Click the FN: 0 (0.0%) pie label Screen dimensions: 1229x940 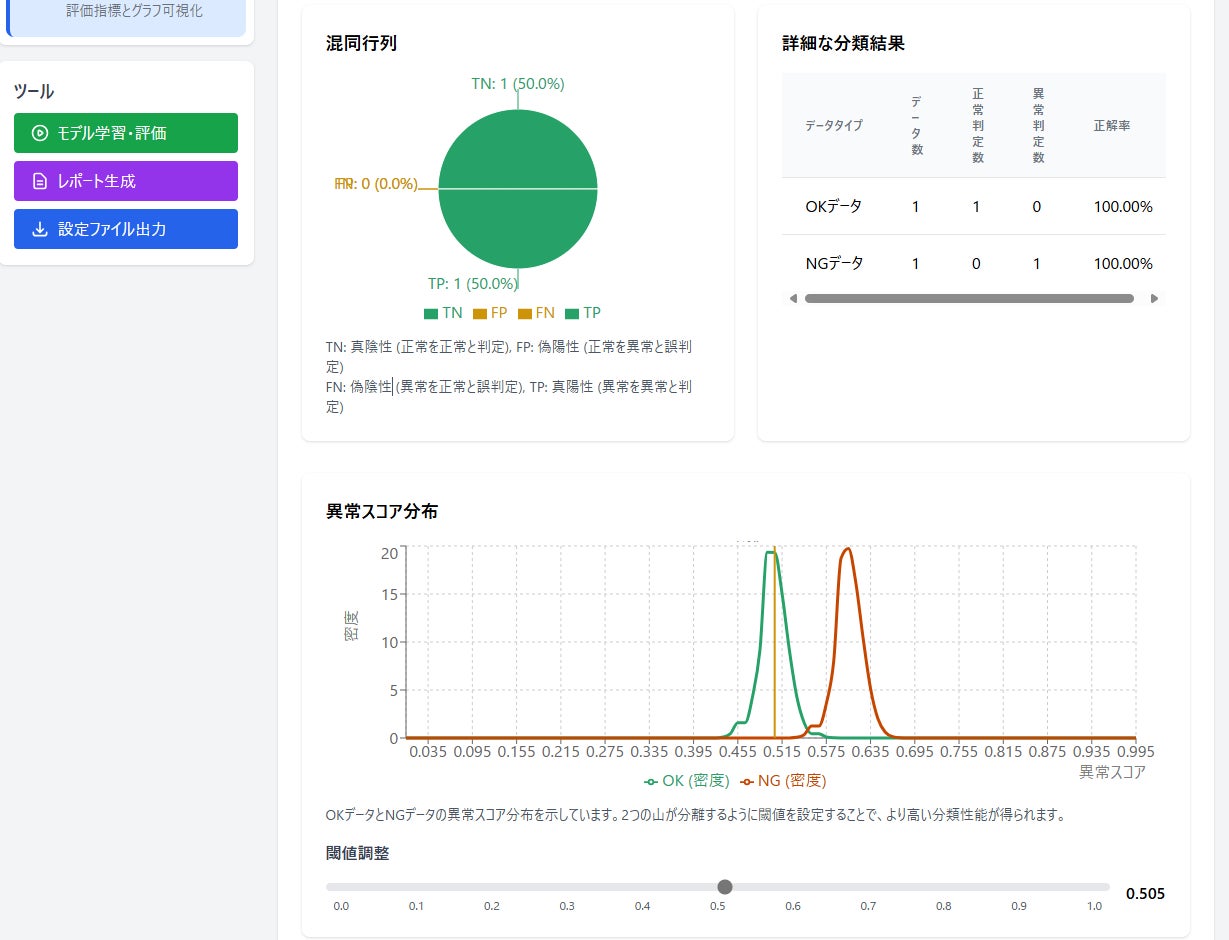click(x=375, y=184)
